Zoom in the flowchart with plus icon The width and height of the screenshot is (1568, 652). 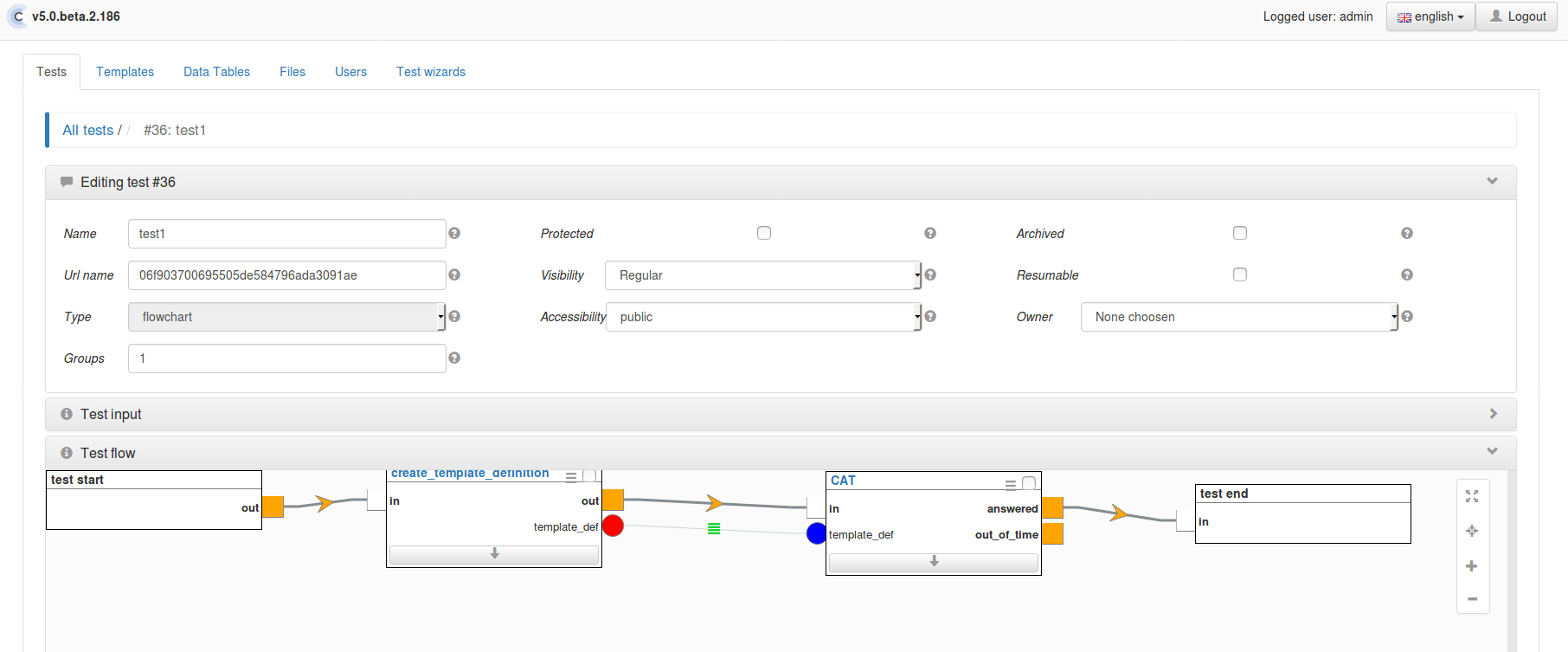click(1472, 565)
